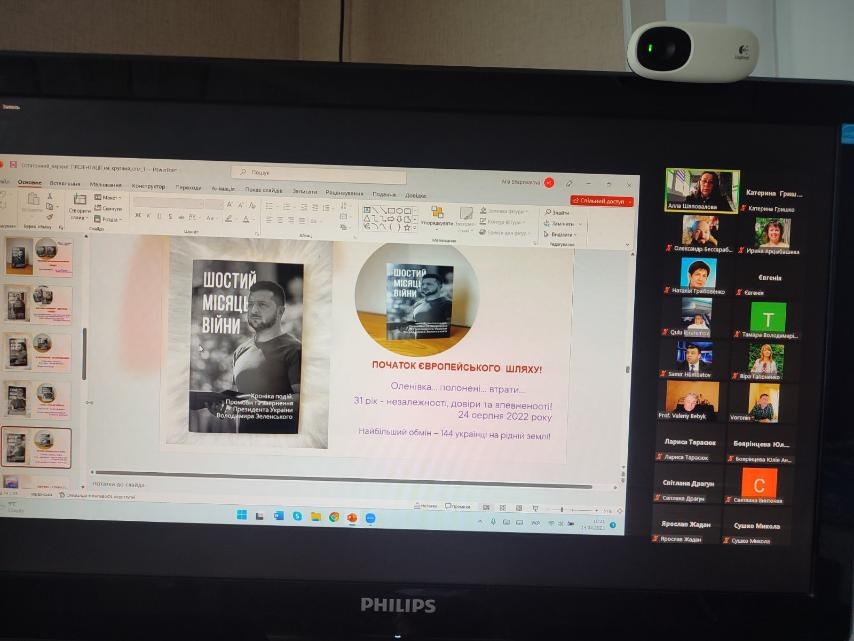Screen dimensions: 854x641
Task: Click the Zoom app icon on taskbar
Action: coord(370,518)
